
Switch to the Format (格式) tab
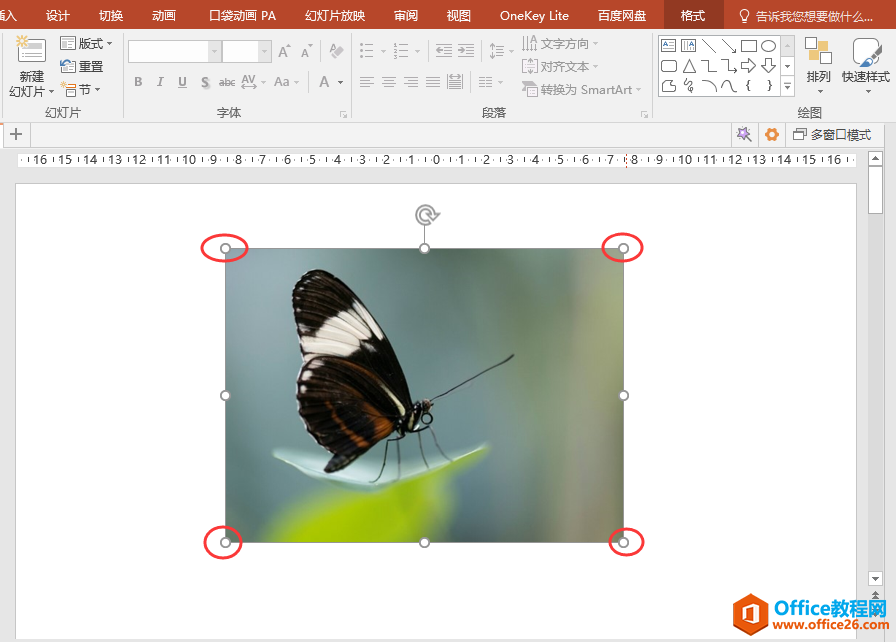(692, 15)
